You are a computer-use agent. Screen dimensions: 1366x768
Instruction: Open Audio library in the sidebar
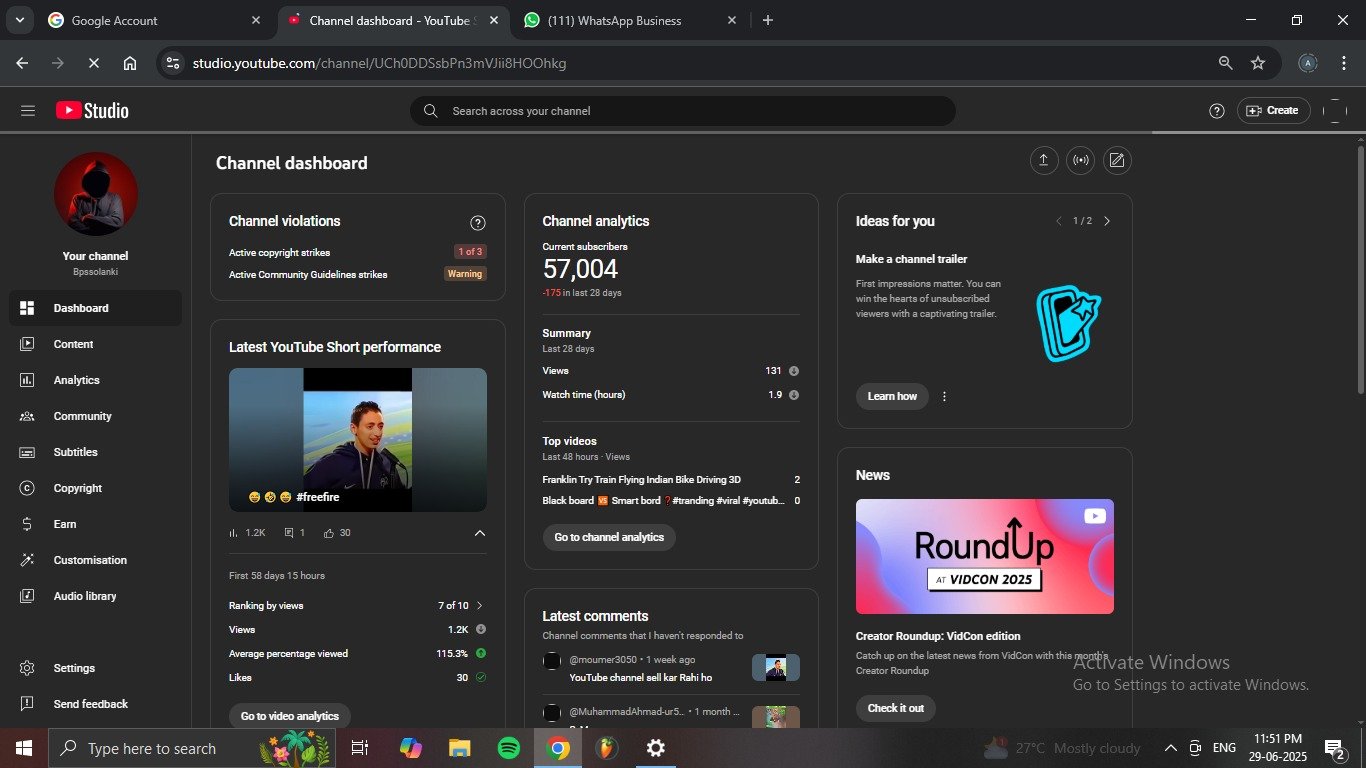point(95,596)
